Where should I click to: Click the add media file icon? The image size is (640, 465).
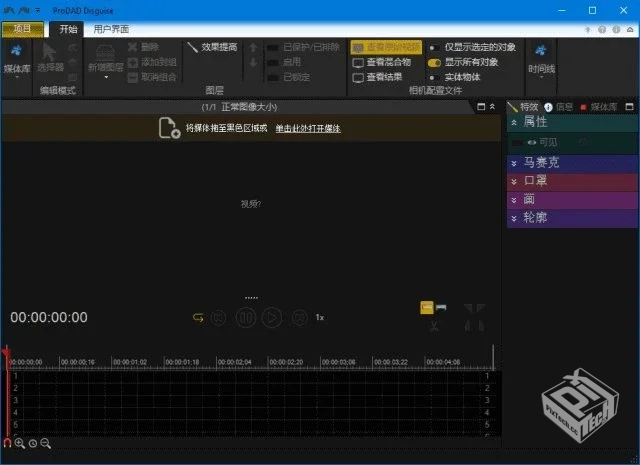pos(169,128)
